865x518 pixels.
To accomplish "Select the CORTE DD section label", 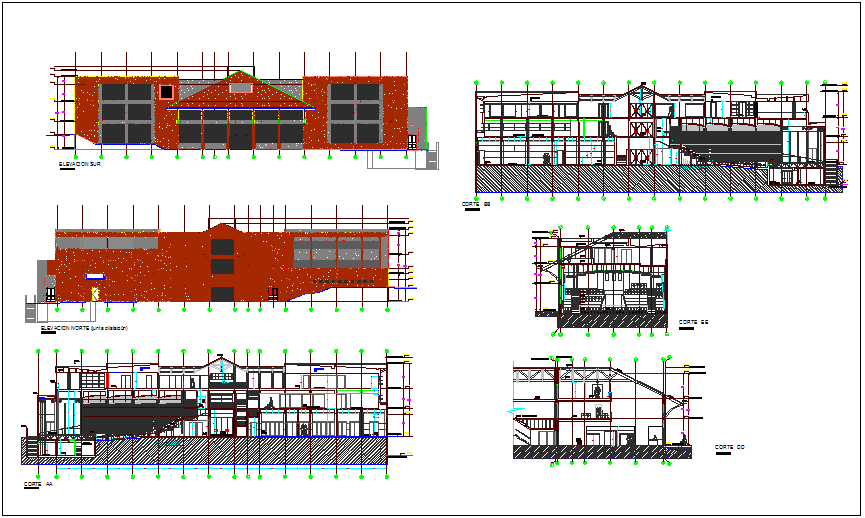I will point(729,447).
